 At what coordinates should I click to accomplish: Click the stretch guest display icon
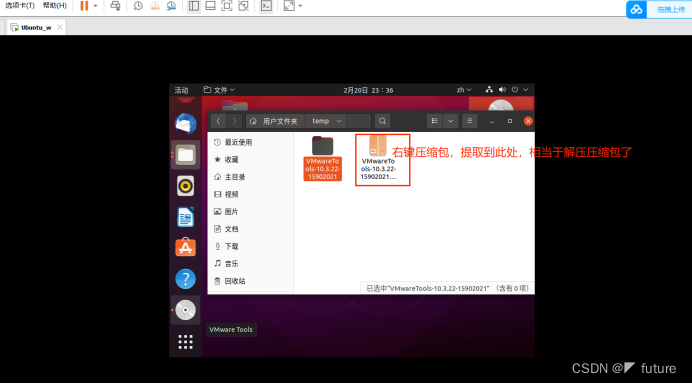point(289,6)
